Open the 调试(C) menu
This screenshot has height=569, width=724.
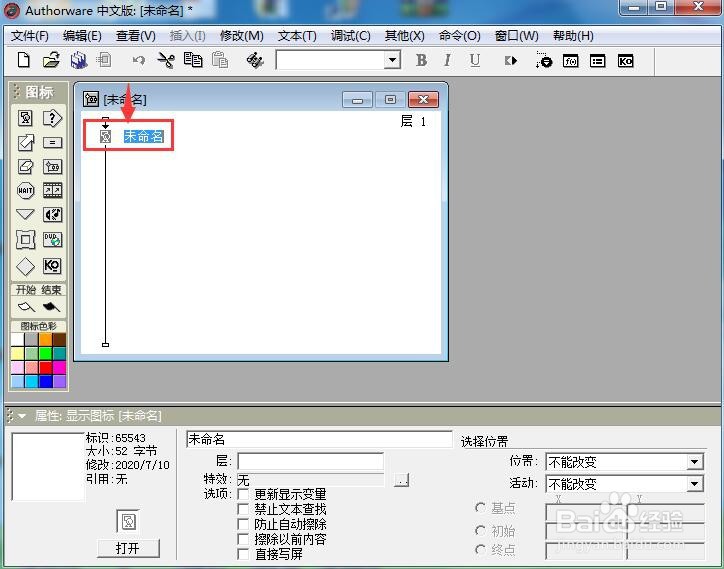[350, 36]
